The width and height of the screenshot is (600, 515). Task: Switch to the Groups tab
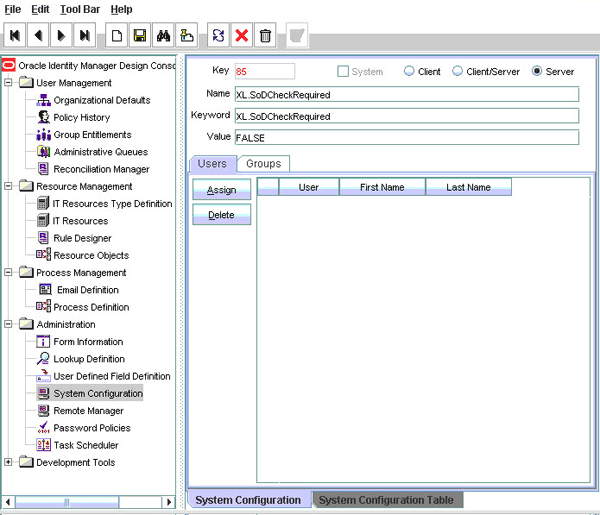click(x=264, y=164)
